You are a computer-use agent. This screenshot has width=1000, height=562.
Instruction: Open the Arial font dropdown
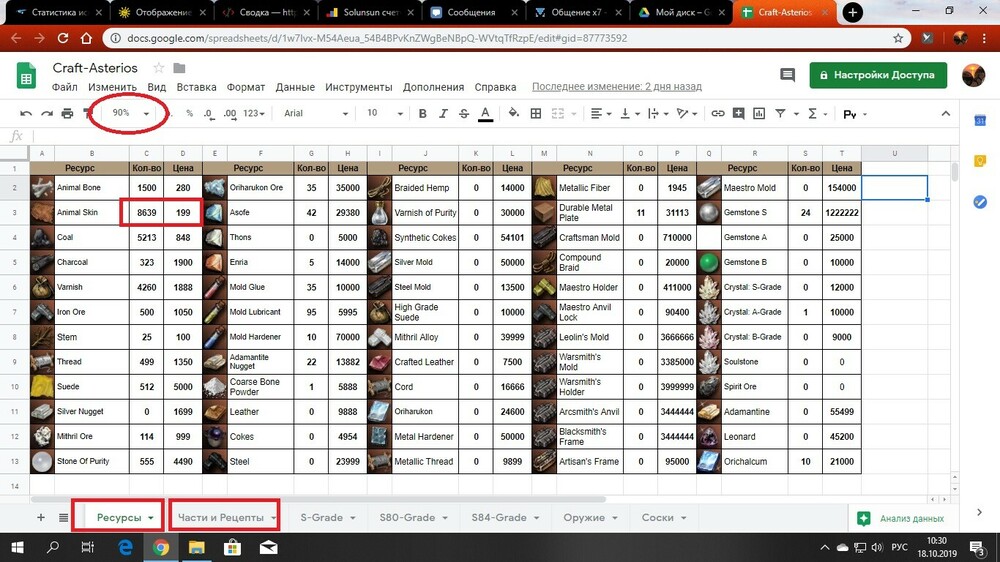(x=316, y=113)
